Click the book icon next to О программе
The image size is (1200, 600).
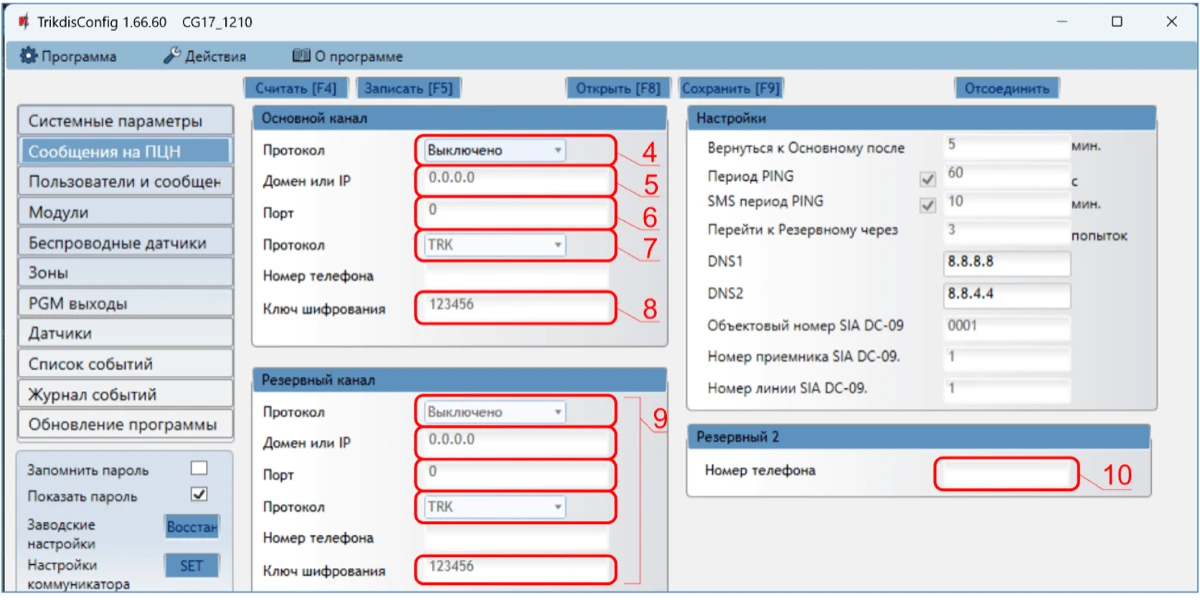pyautogui.click(x=301, y=56)
